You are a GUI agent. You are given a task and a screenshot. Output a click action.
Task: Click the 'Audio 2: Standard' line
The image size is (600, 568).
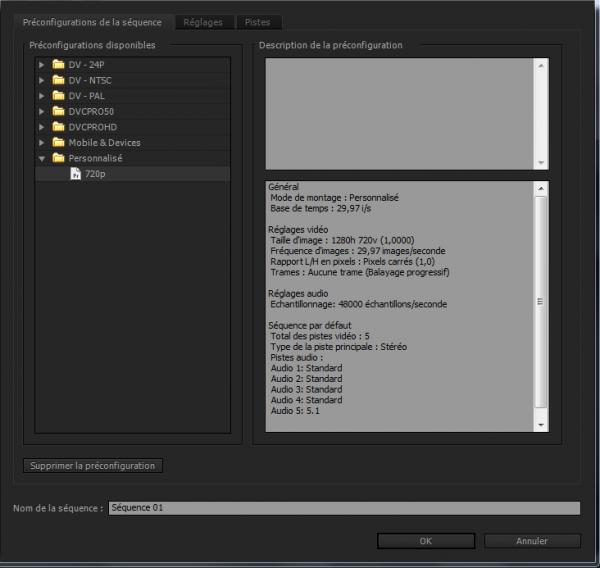(x=307, y=379)
